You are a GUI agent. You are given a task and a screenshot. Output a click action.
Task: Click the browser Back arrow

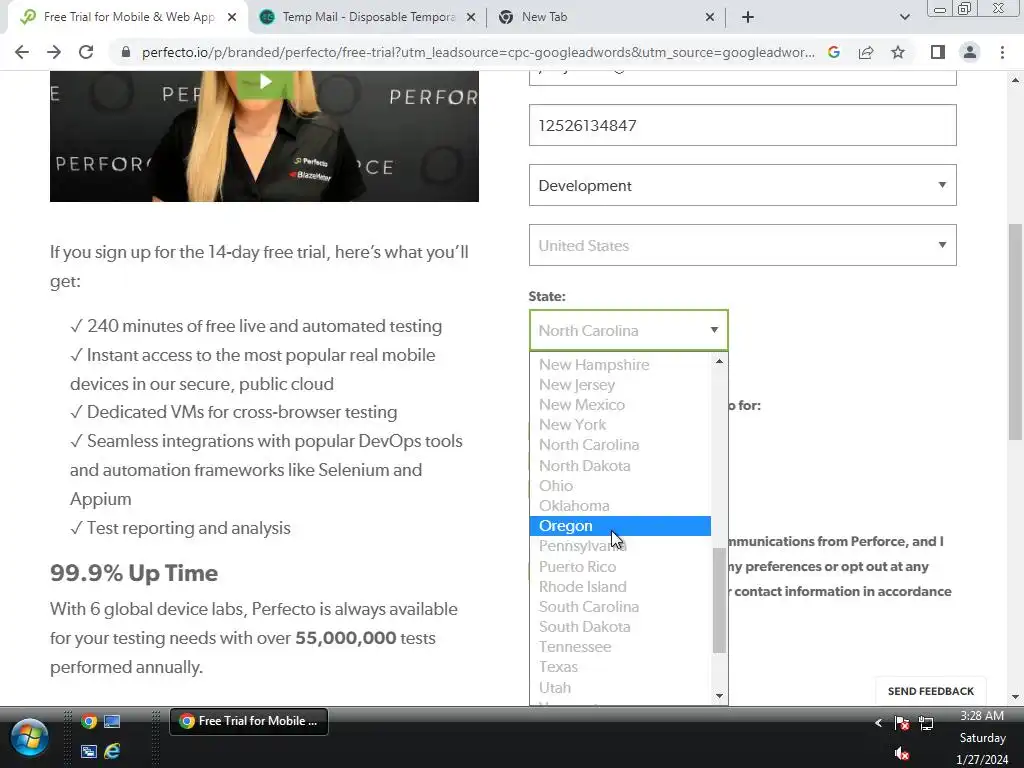[22, 52]
